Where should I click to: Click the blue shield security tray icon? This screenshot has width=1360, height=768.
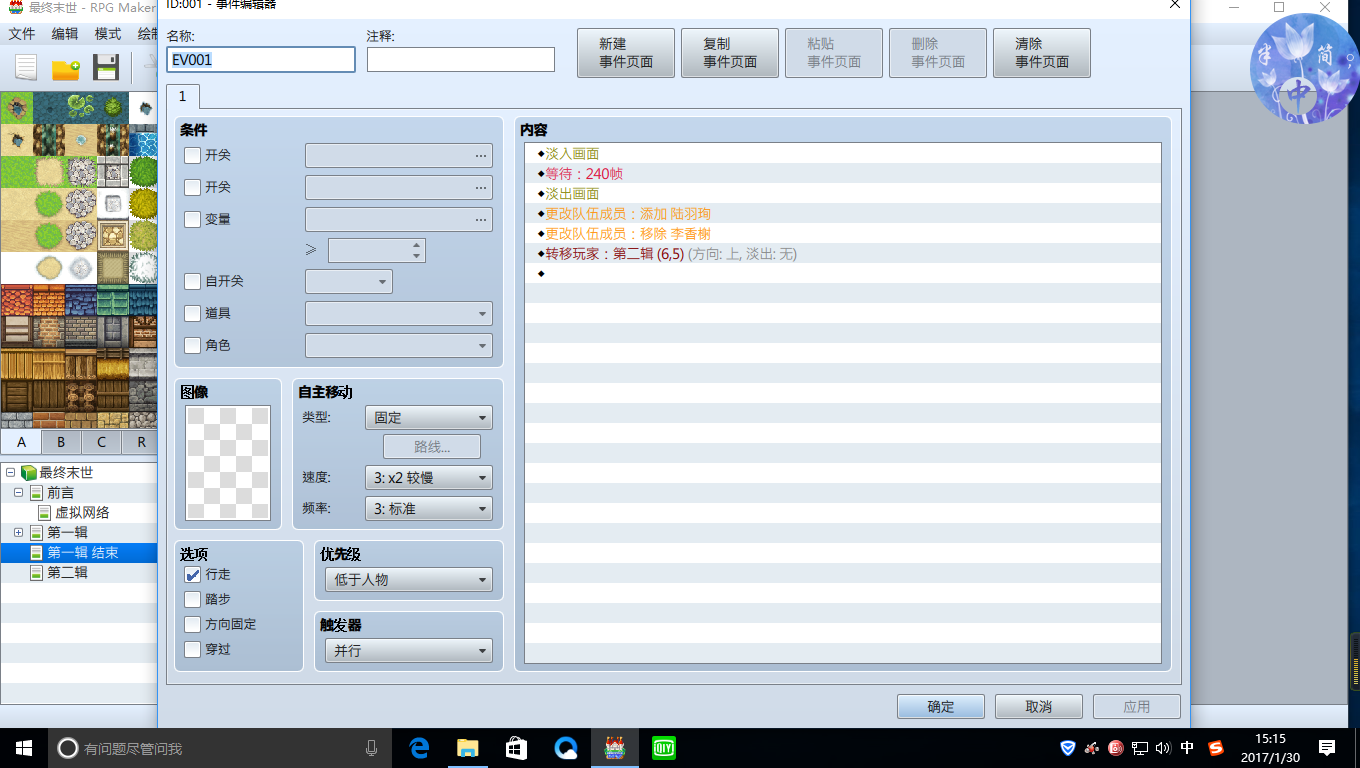pos(1068,747)
